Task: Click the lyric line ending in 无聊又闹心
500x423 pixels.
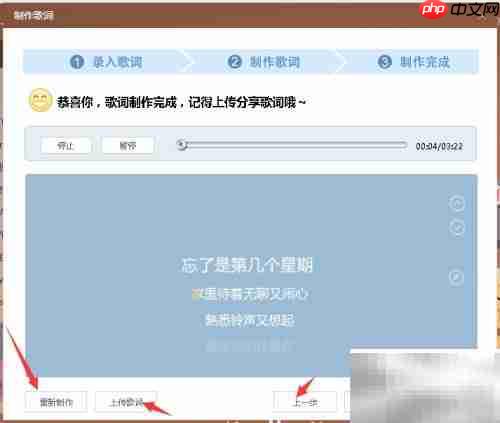Action: (250, 295)
